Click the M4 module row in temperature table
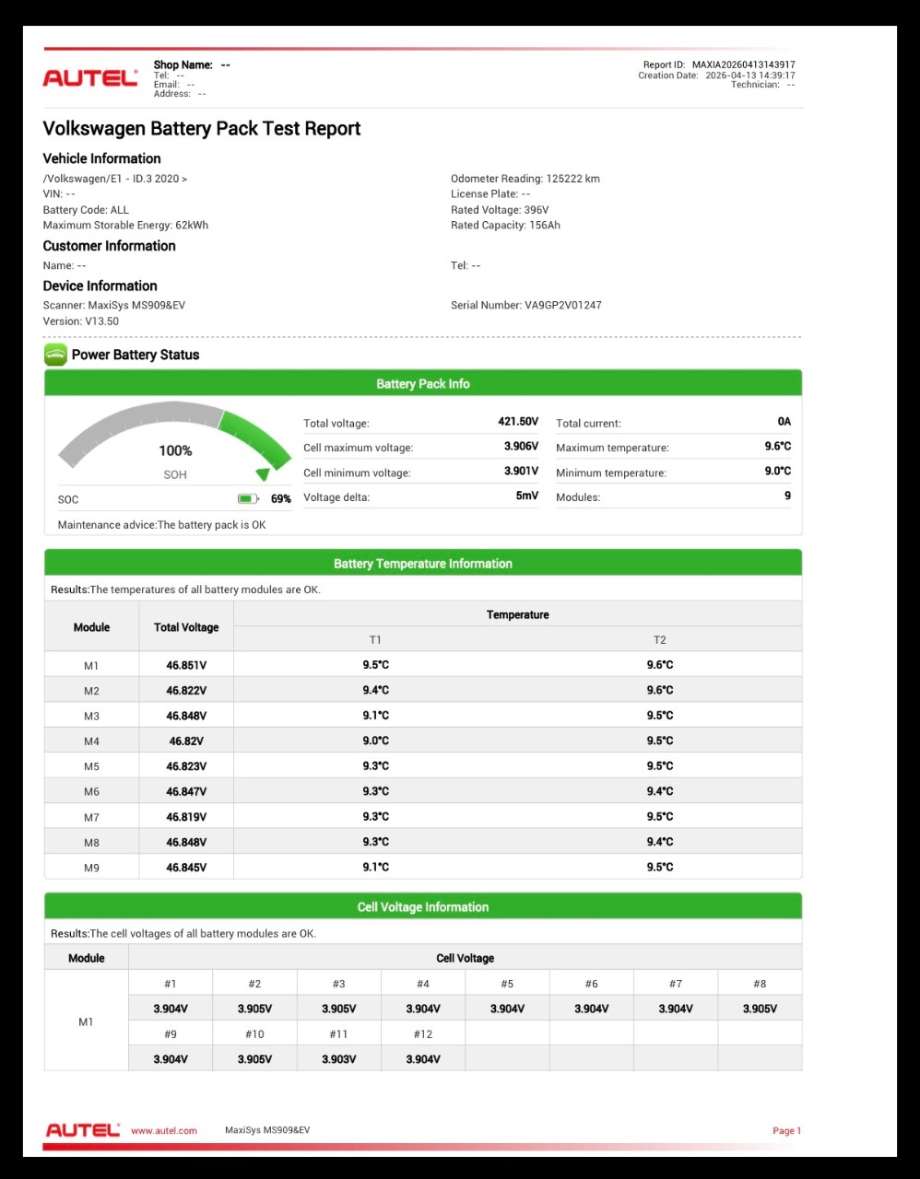920x1179 pixels. click(422, 741)
